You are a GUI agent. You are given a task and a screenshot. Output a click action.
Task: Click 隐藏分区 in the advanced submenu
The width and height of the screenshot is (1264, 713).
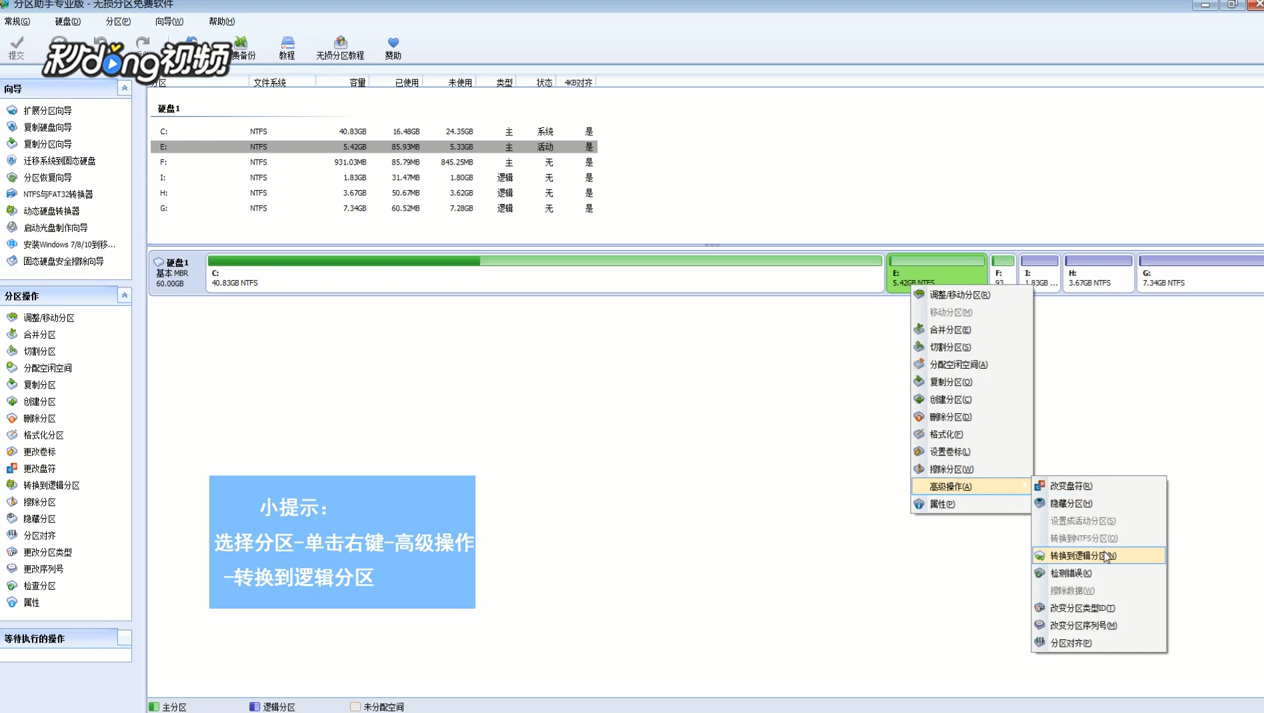(x=1099, y=504)
